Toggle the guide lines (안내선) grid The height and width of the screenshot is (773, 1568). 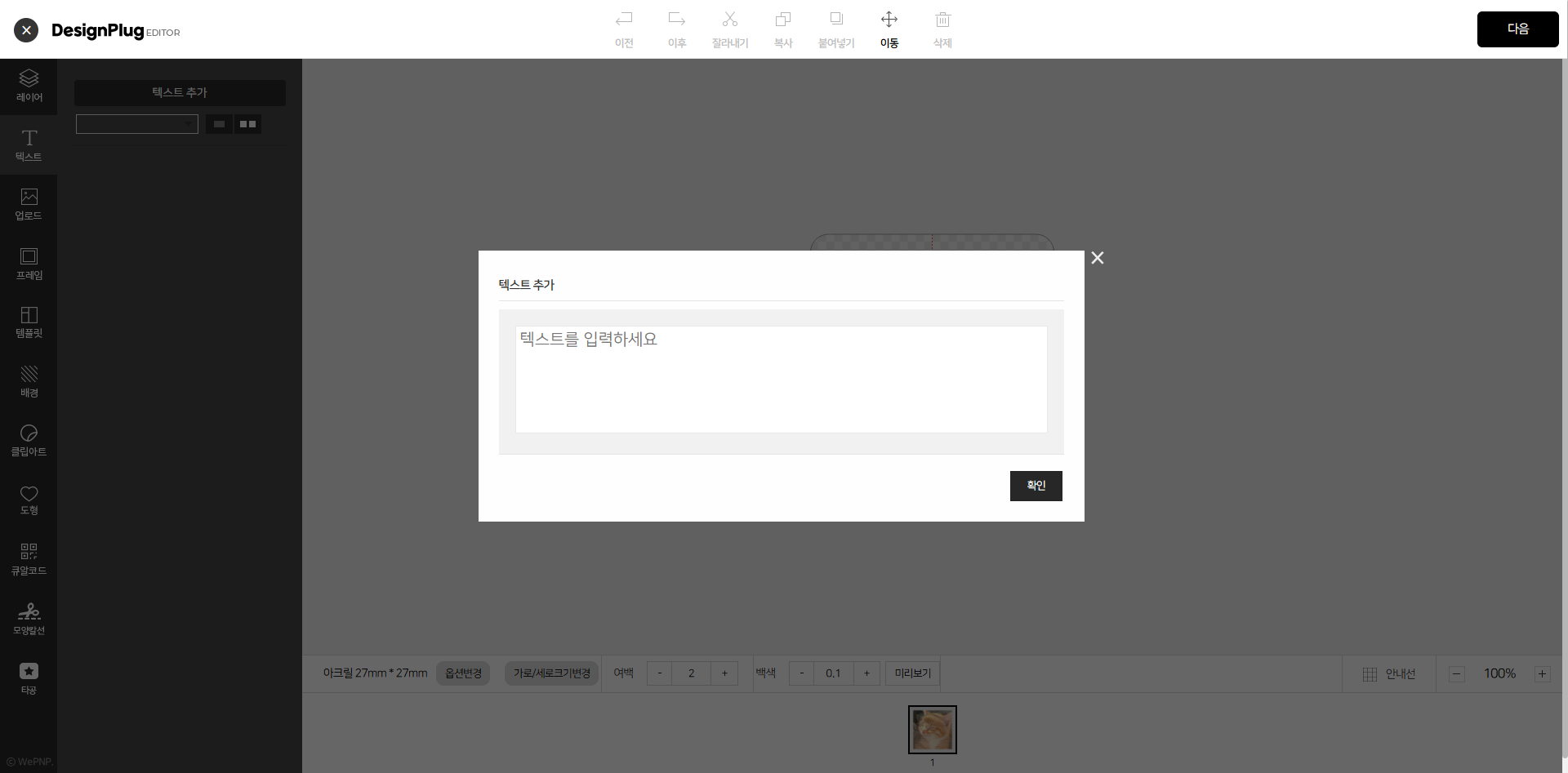1388,673
